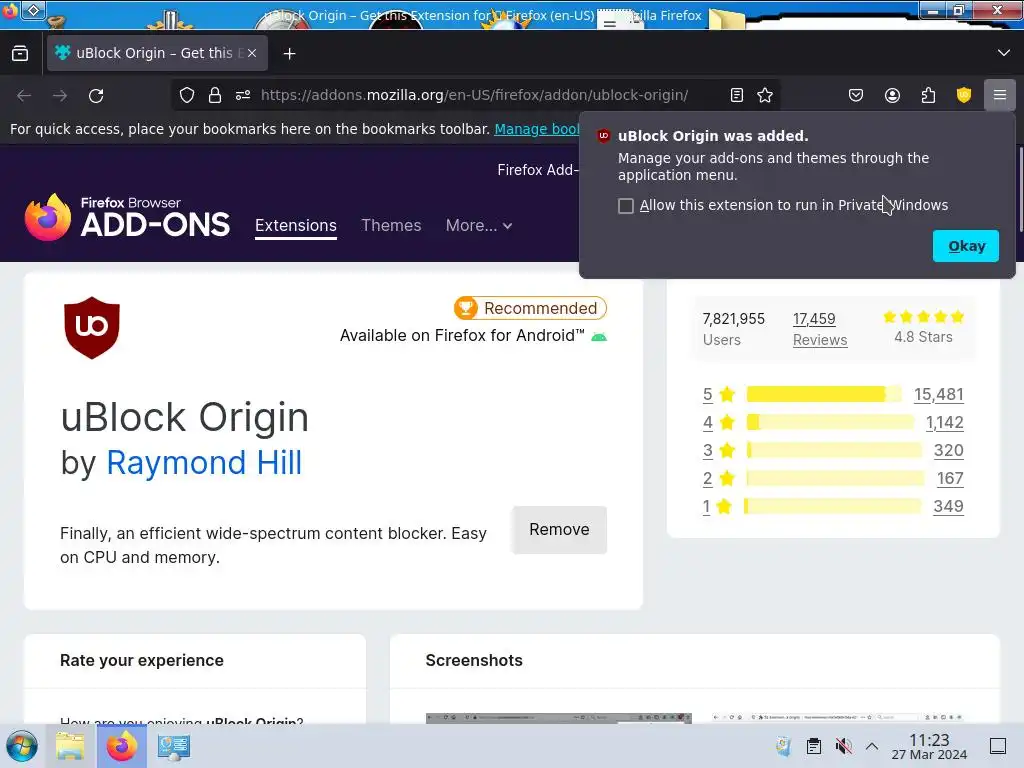Select the Themes tab
The width and height of the screenshot is (1024, 768).
tap(391, 225)
